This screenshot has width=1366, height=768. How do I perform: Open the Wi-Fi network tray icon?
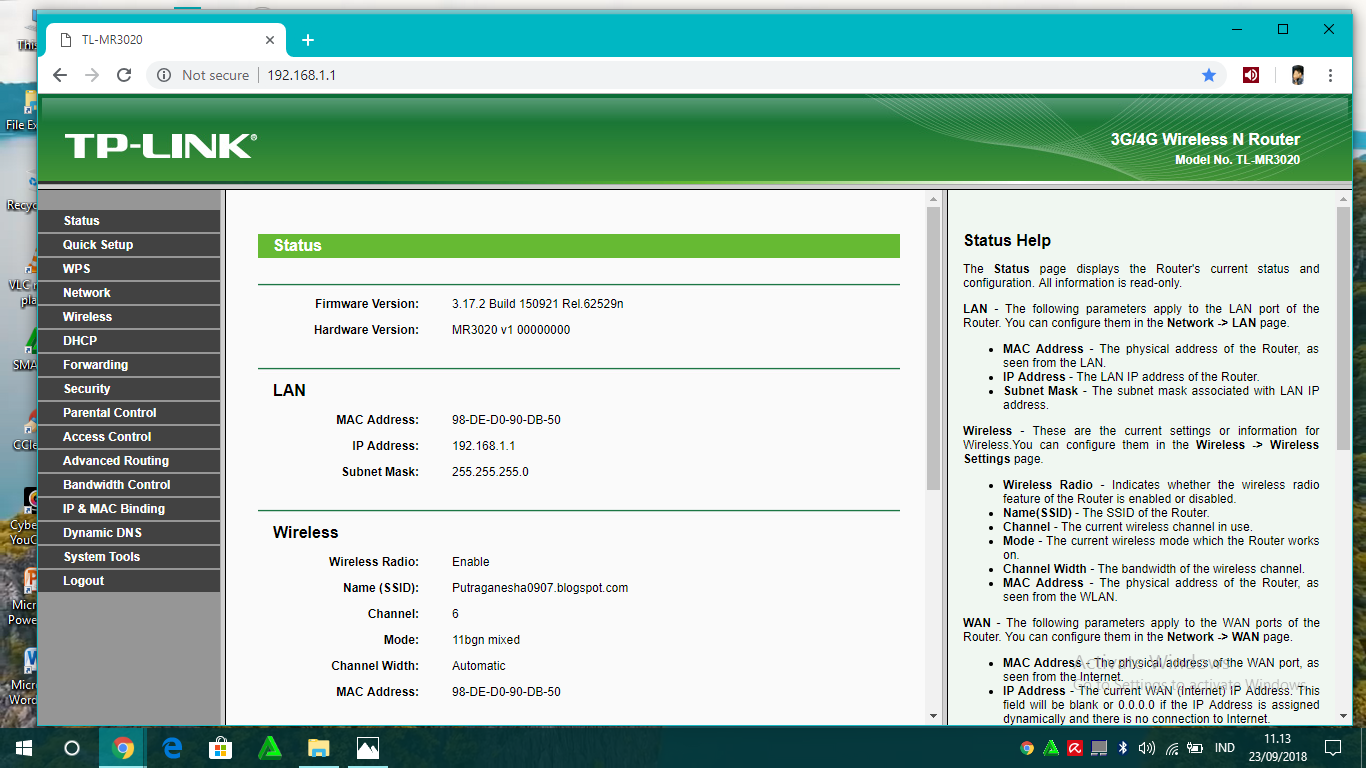[x=1171, y=747]
